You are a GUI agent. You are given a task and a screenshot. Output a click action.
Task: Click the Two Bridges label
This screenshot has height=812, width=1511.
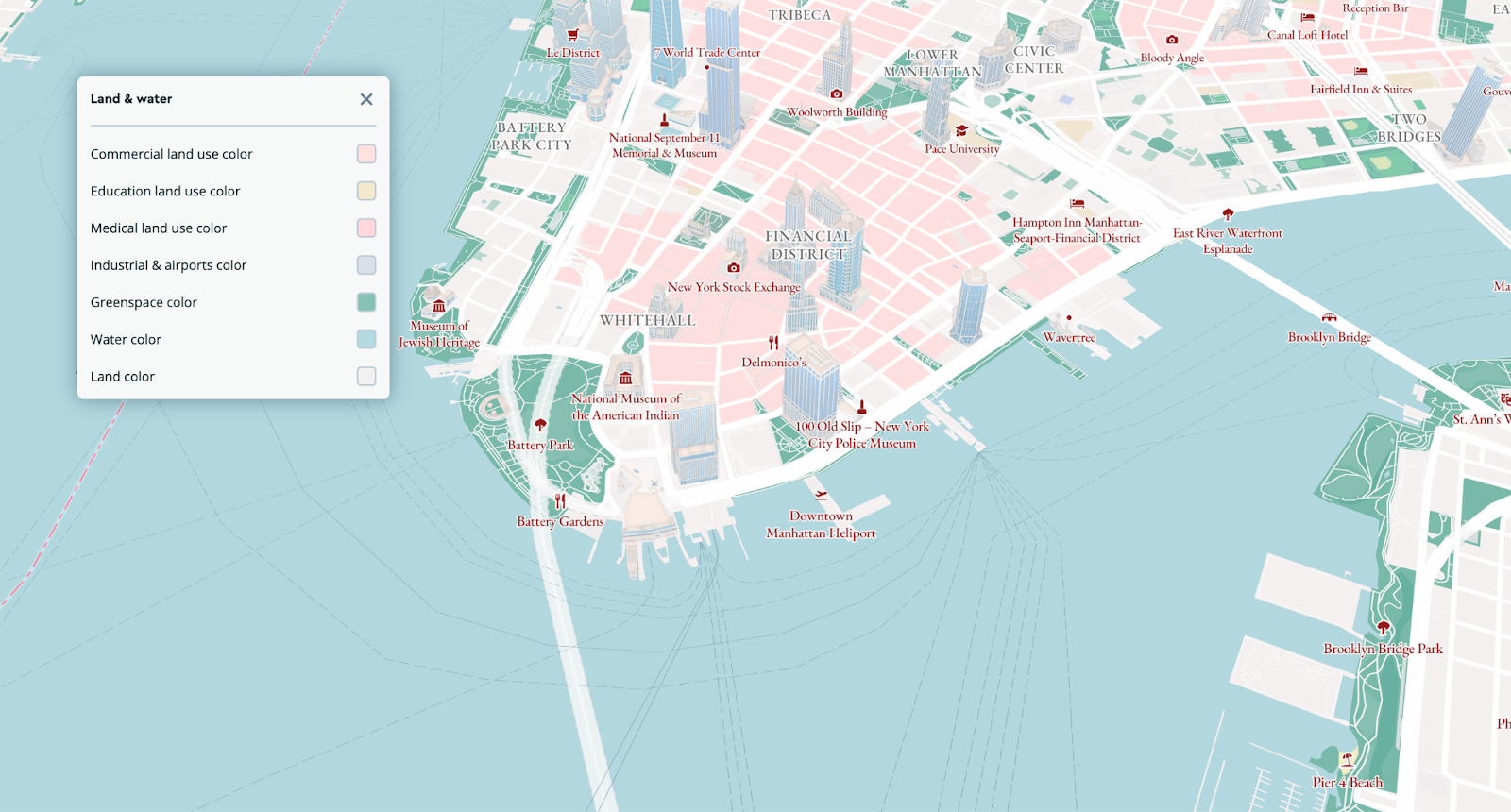tap(1409, 127)
